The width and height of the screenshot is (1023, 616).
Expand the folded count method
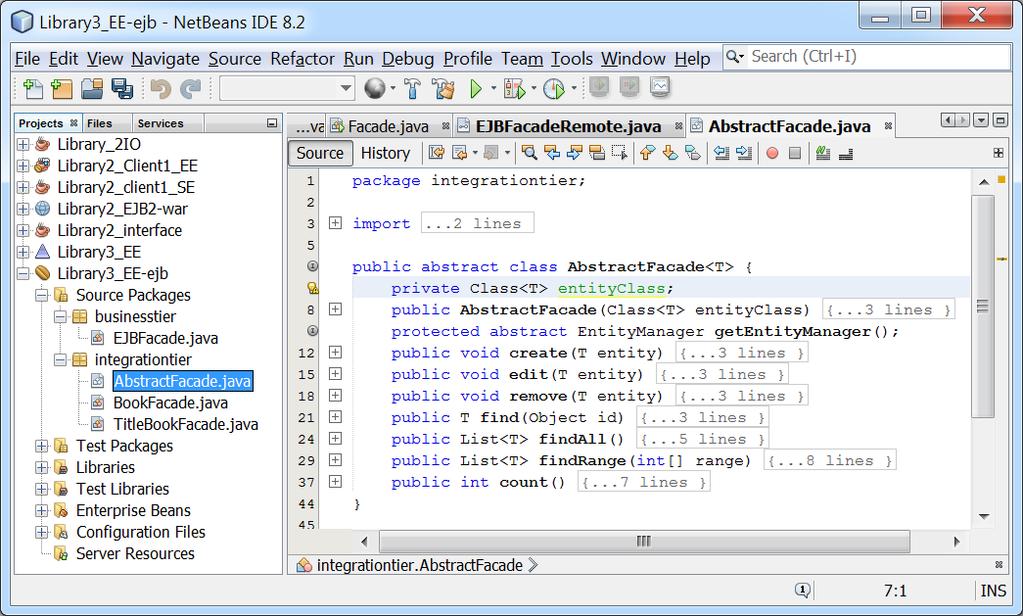point(335,482)
